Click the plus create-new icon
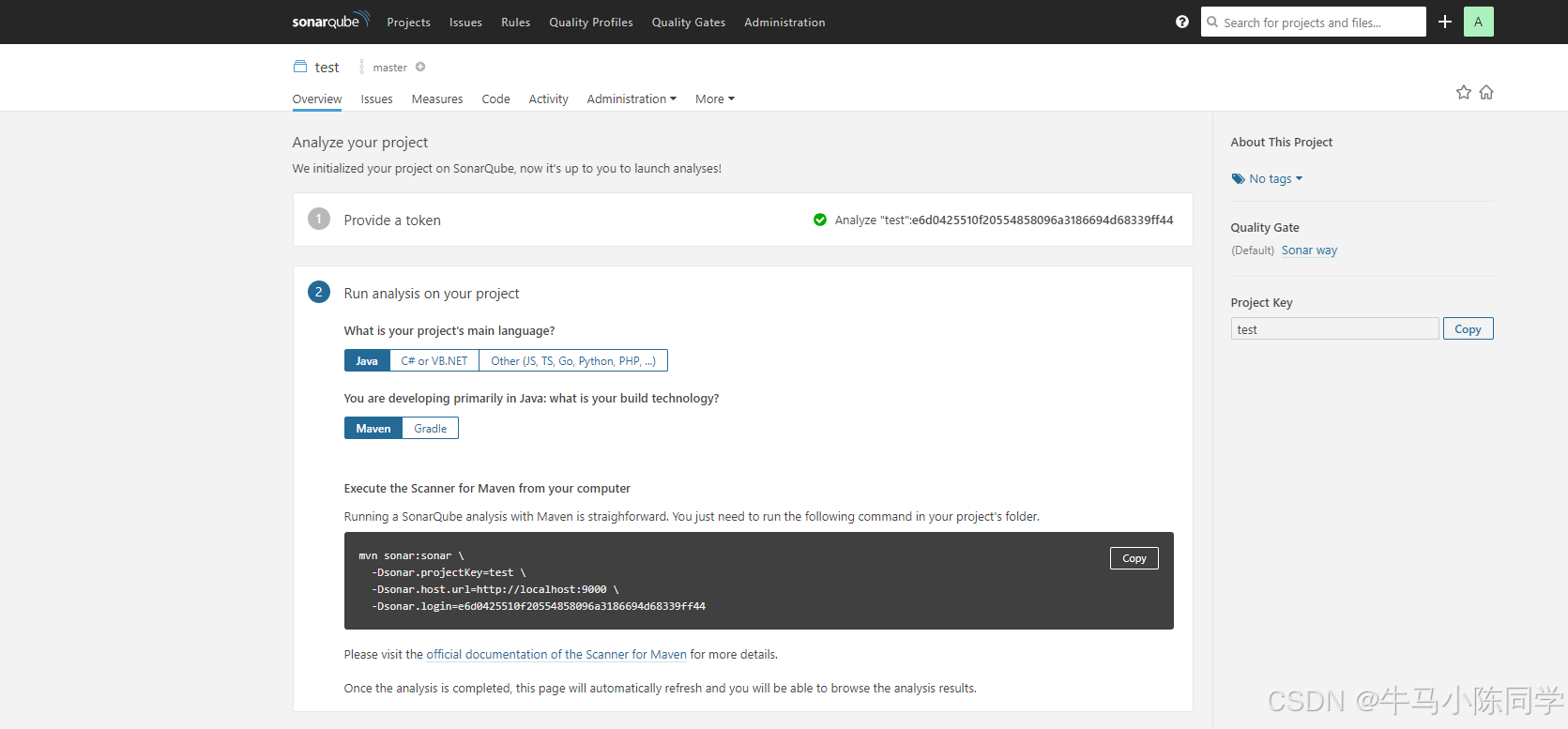1568x729 pixels. (x=1445, y=22)
